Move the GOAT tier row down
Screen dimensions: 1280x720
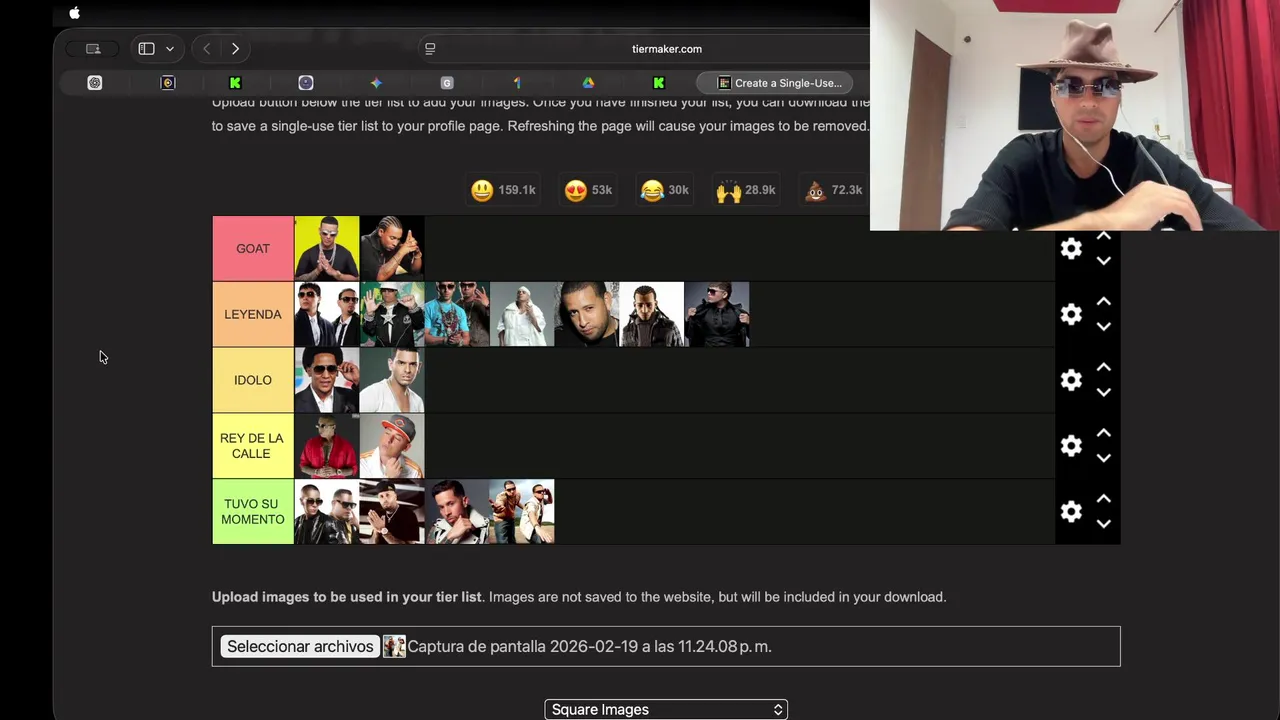[x=1103, y=261]
